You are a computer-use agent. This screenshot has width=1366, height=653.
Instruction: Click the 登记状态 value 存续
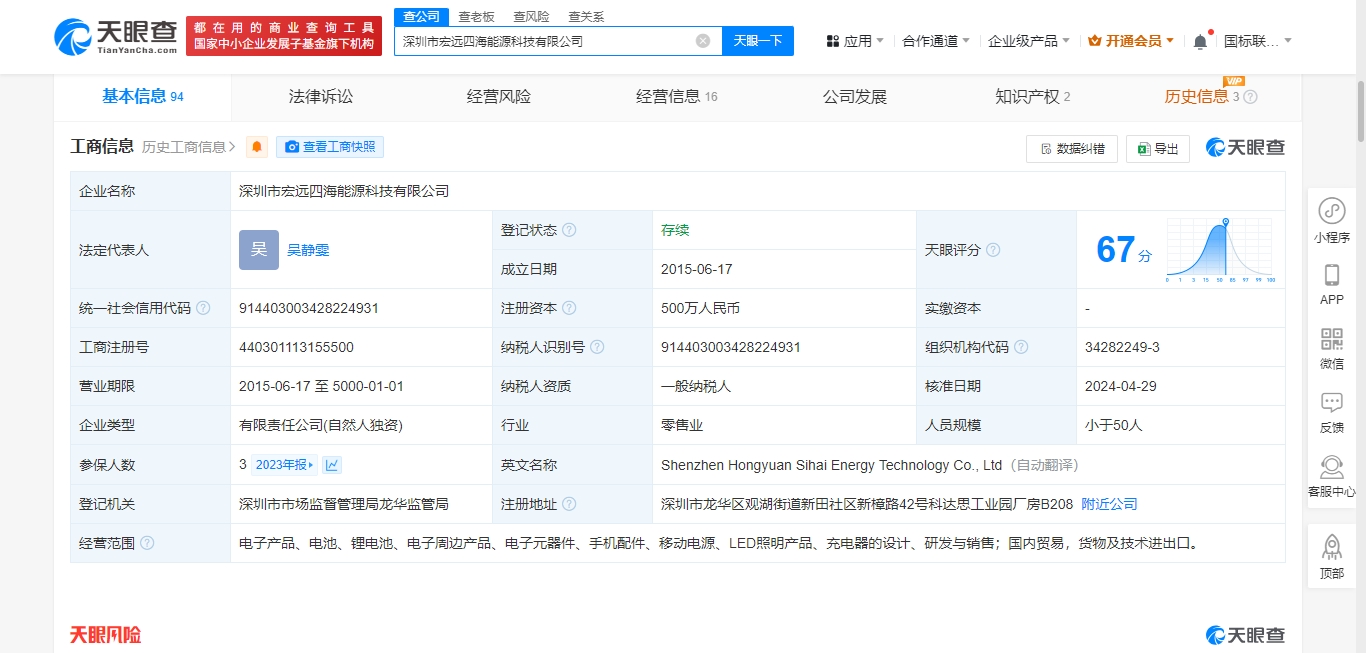[675, 230]
